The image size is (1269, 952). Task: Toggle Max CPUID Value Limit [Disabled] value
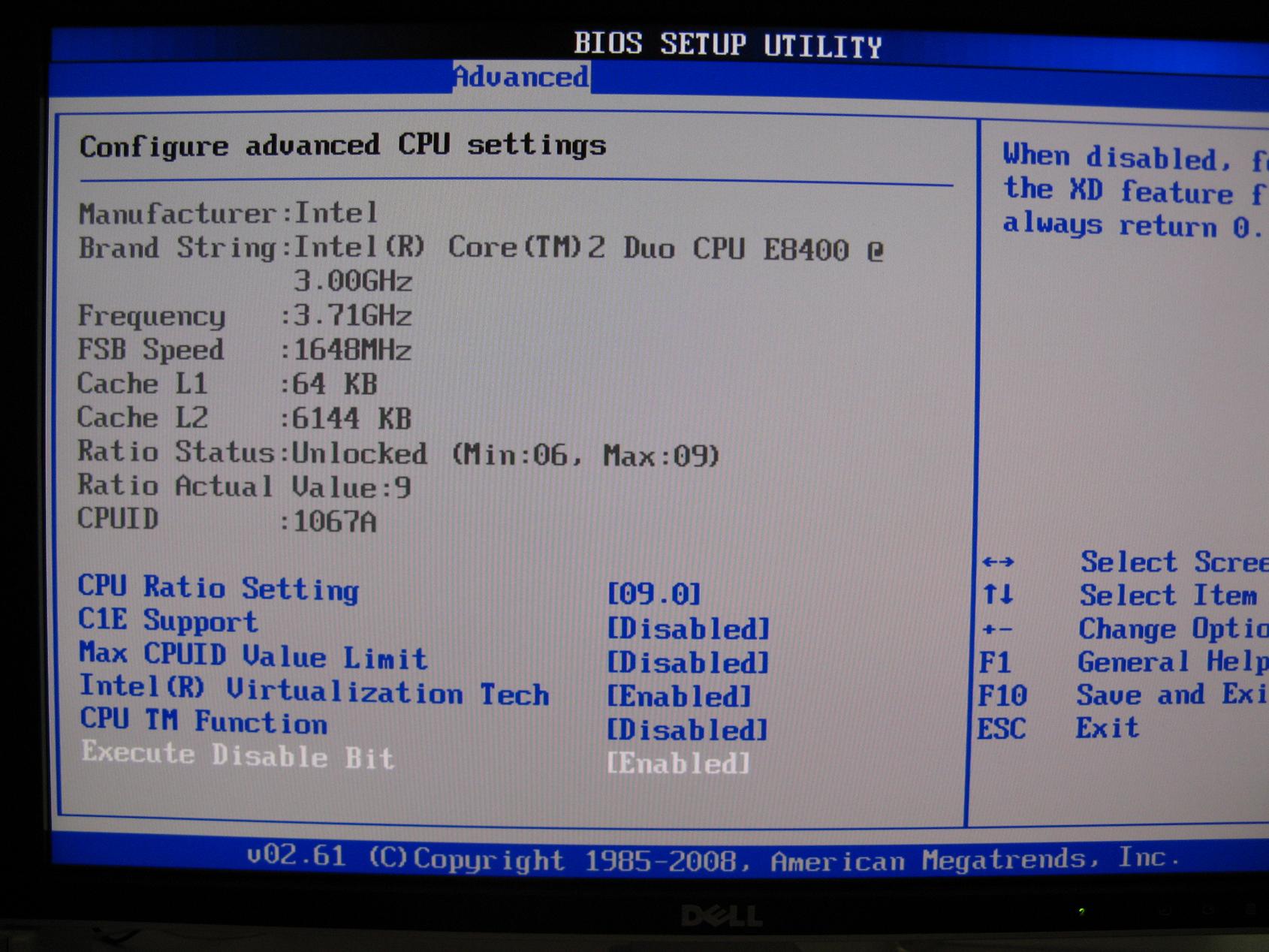click(688, 662)
